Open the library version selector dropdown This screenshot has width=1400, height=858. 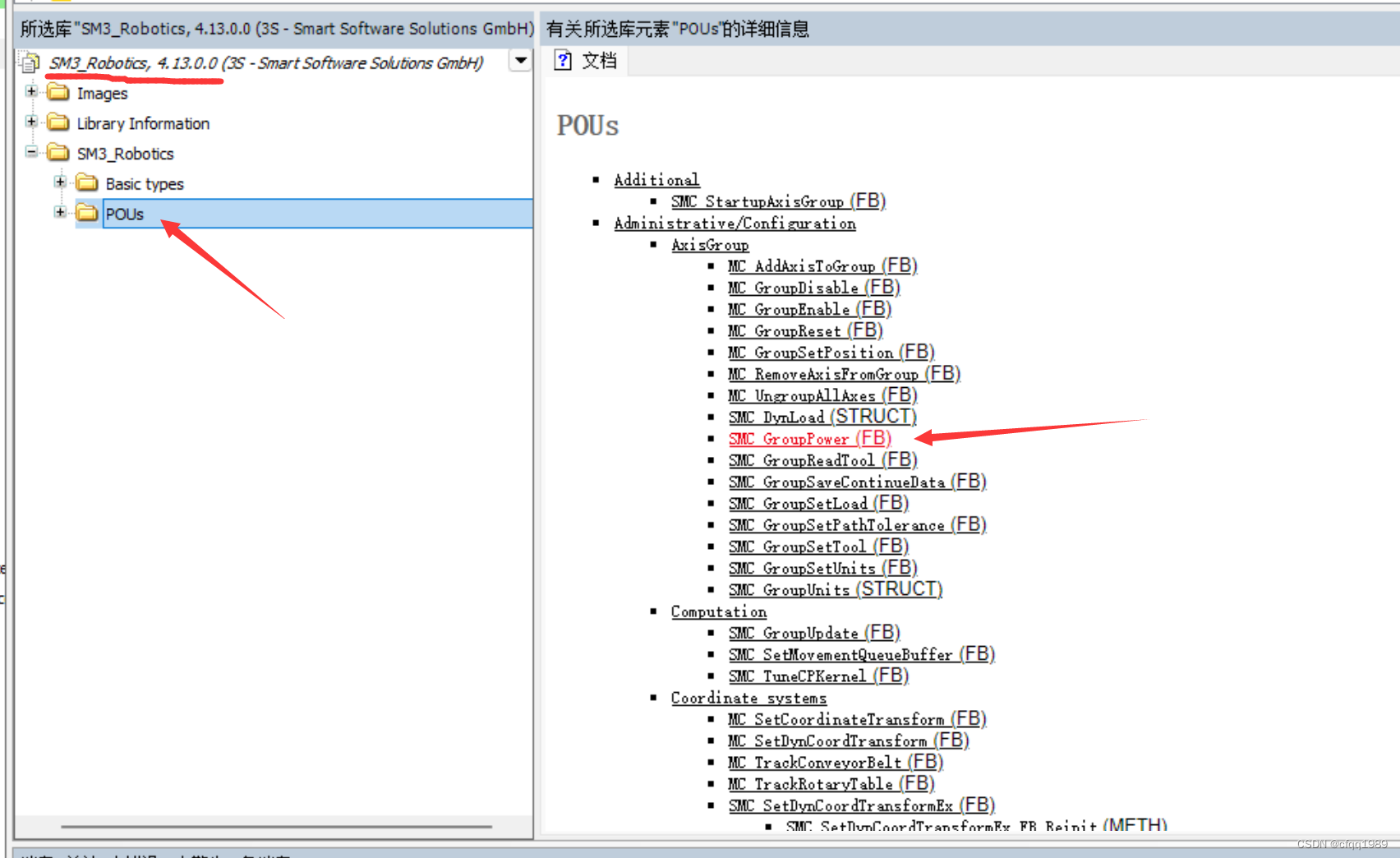520,61
